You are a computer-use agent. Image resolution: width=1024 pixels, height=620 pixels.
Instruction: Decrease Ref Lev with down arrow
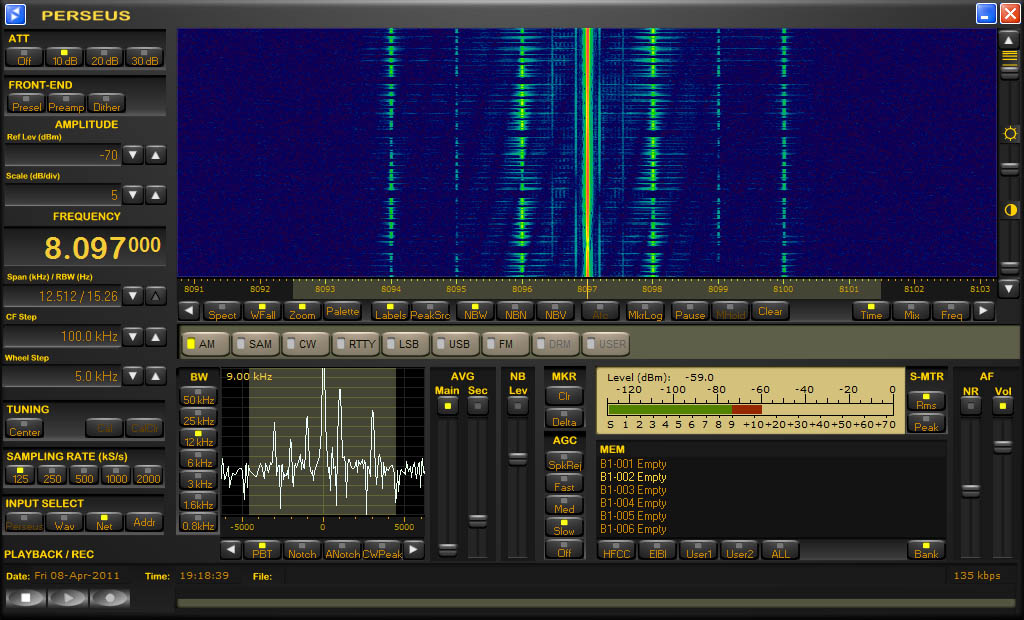[133, 155]
